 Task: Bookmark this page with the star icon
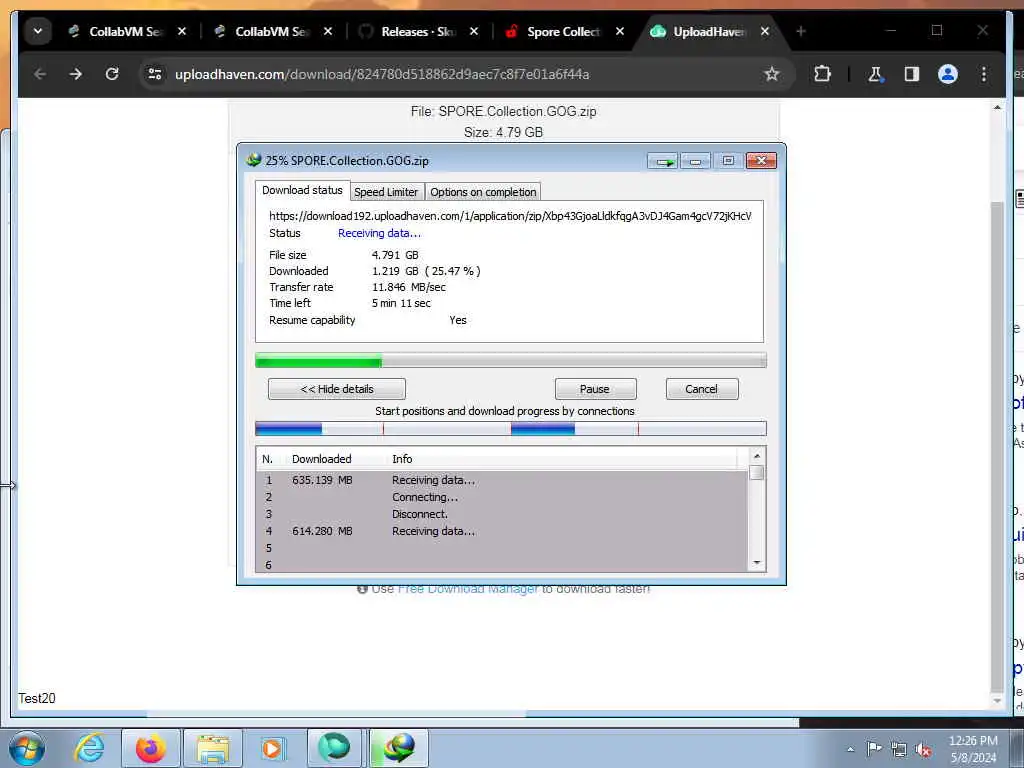tap(771, 74)
